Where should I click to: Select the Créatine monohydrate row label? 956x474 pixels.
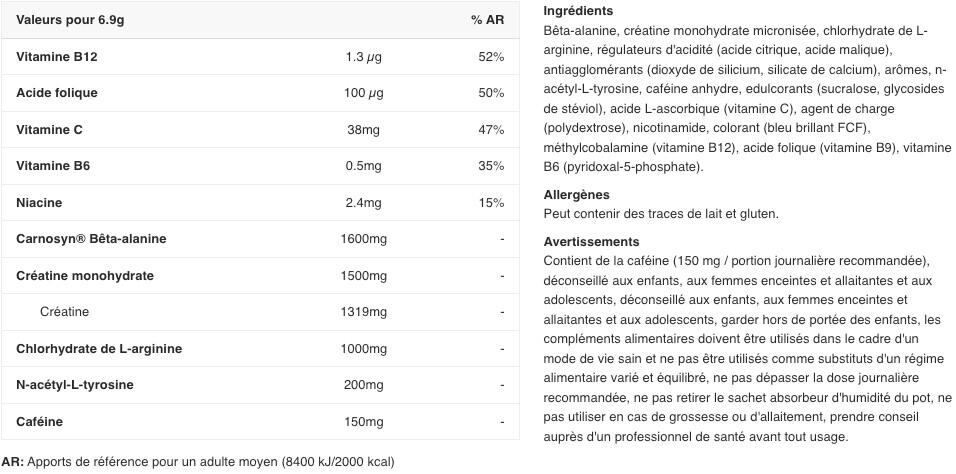tap(85, 276)
